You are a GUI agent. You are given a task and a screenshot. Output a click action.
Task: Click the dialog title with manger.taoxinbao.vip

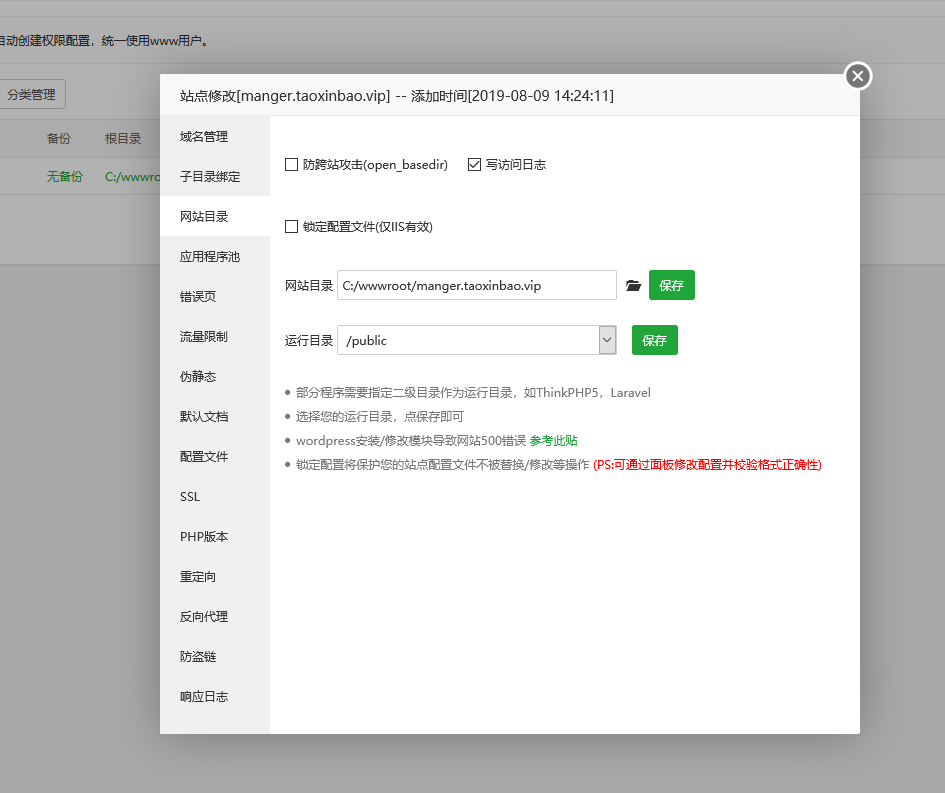point(397,96)
